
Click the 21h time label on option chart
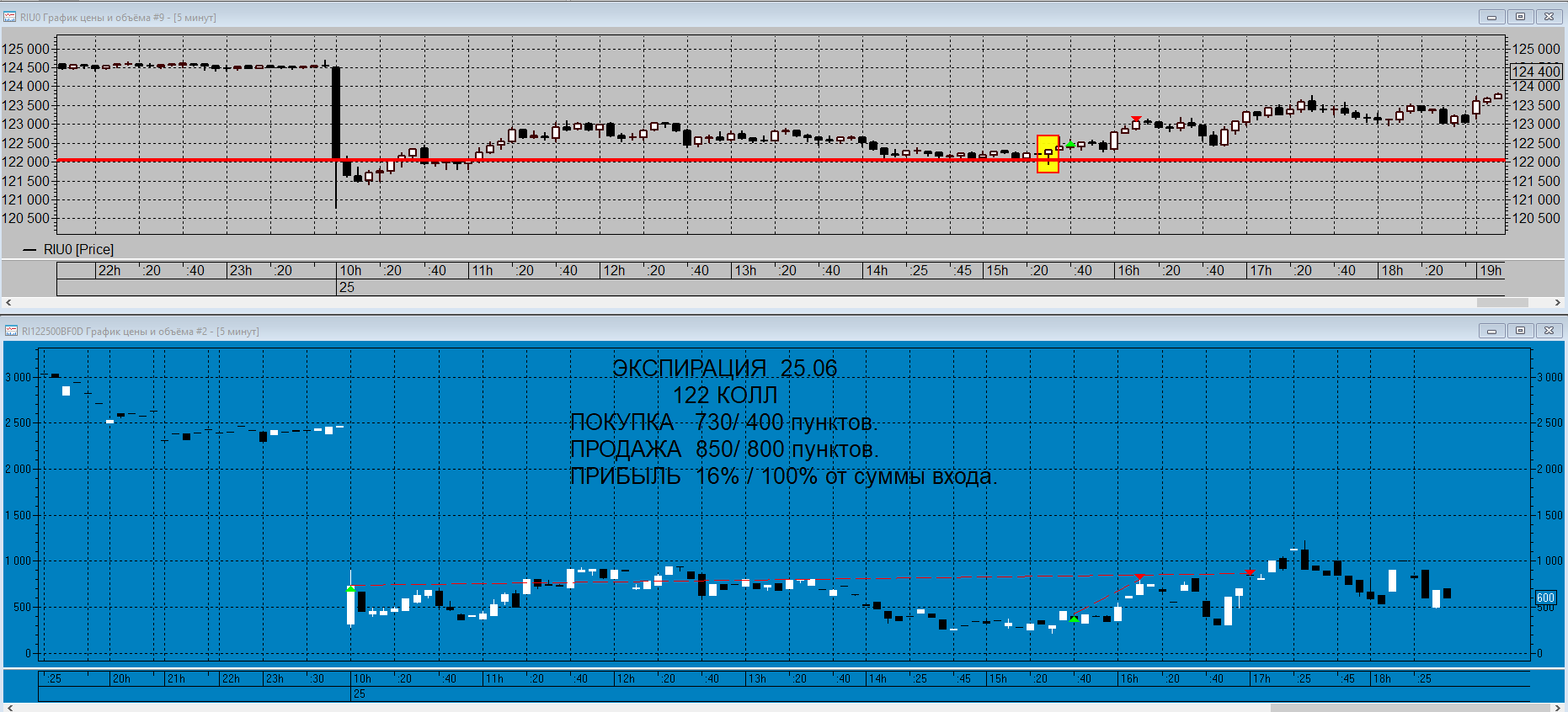(176, 678)
